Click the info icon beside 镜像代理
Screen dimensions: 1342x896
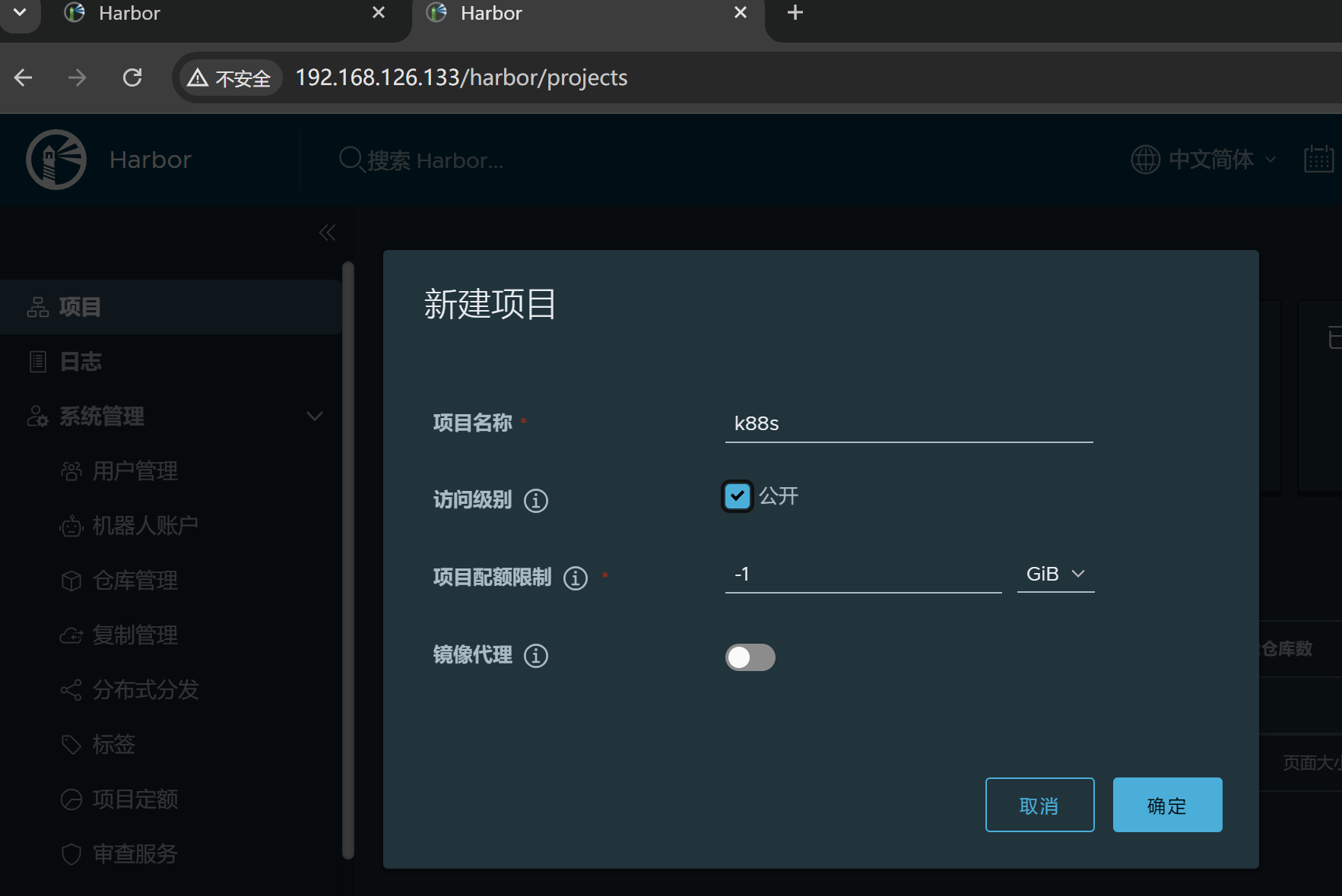pos(536,656)
